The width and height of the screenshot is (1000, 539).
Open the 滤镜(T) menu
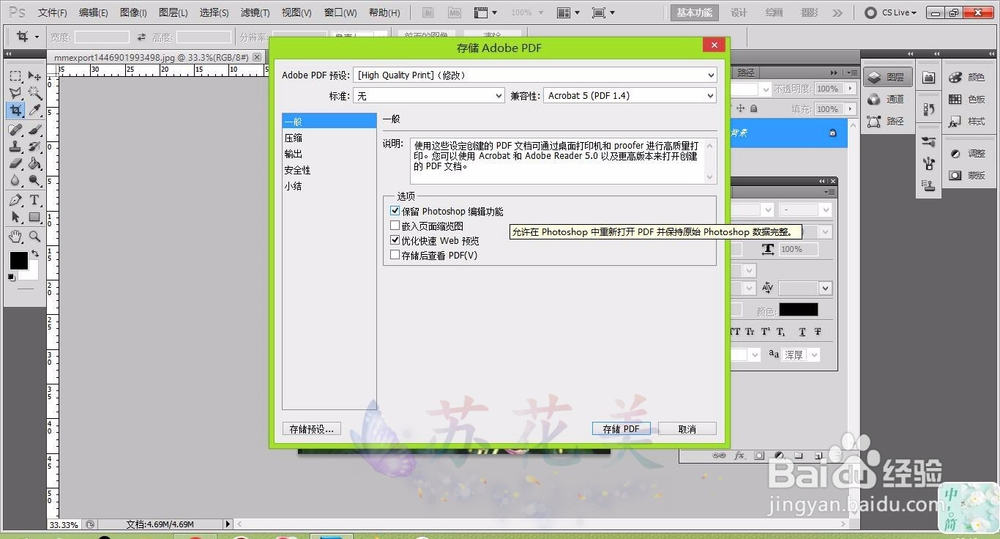[x=255, y=13]
